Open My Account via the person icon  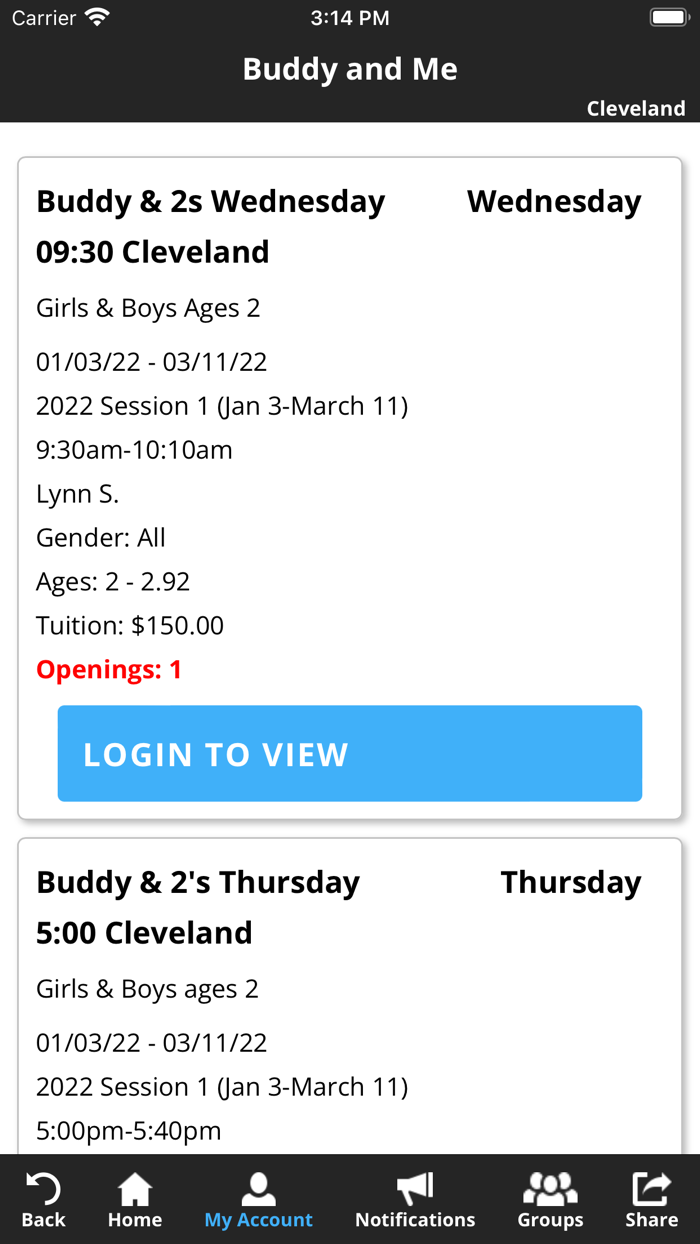coord(258,1190)
